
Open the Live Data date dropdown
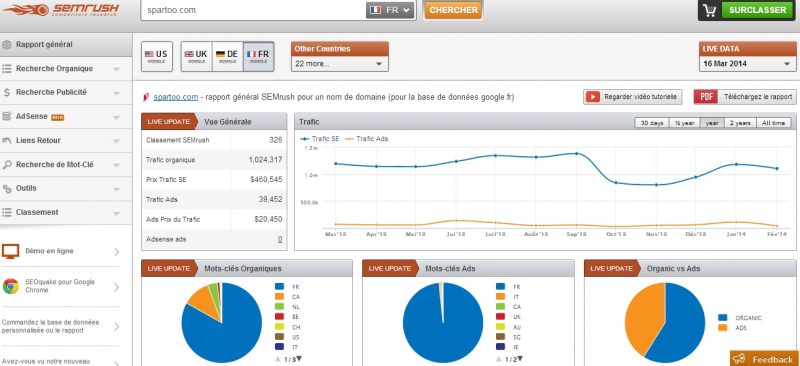[747, 64]
